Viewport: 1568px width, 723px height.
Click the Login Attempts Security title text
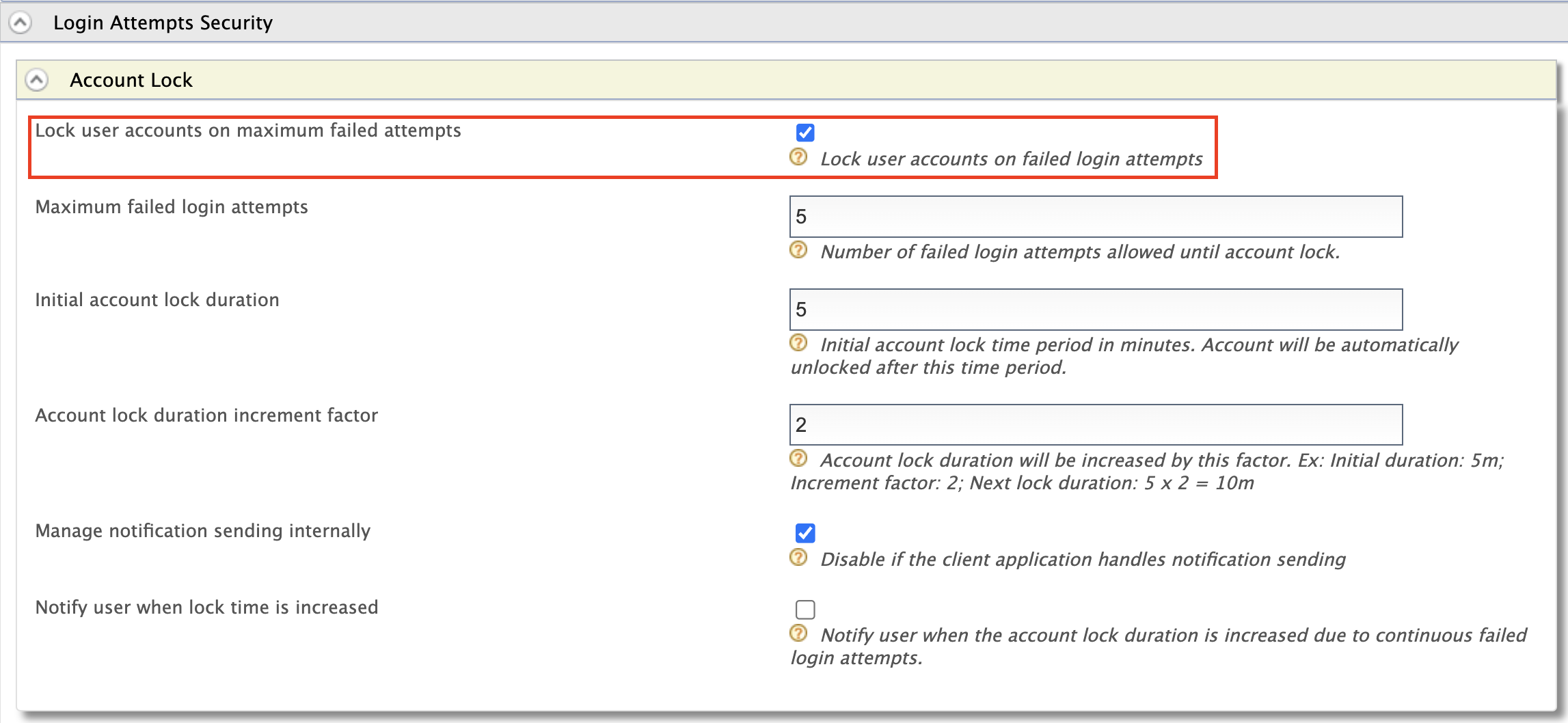pos(163,21)
